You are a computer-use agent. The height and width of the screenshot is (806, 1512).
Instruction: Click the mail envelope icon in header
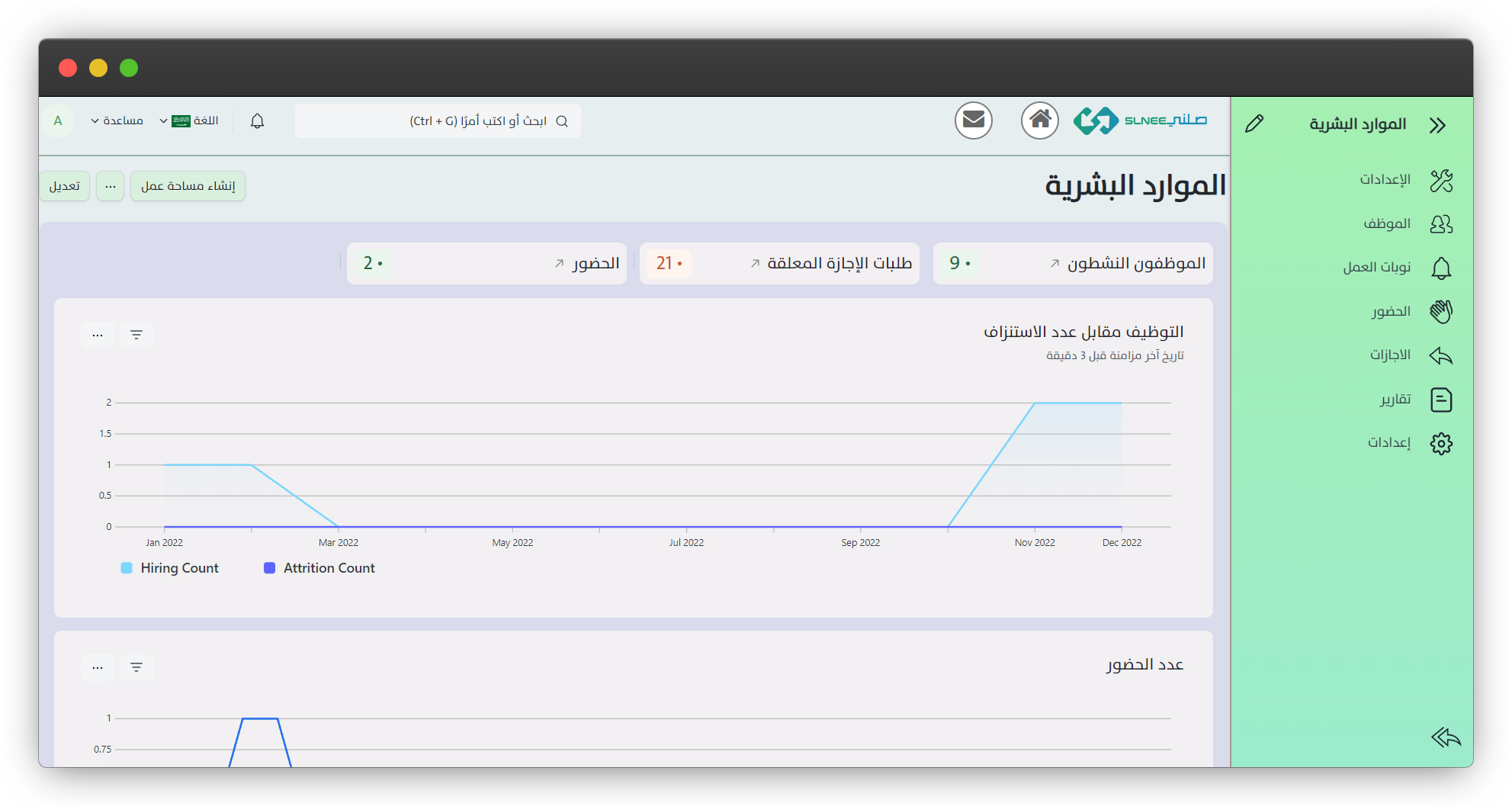[973, 120]
